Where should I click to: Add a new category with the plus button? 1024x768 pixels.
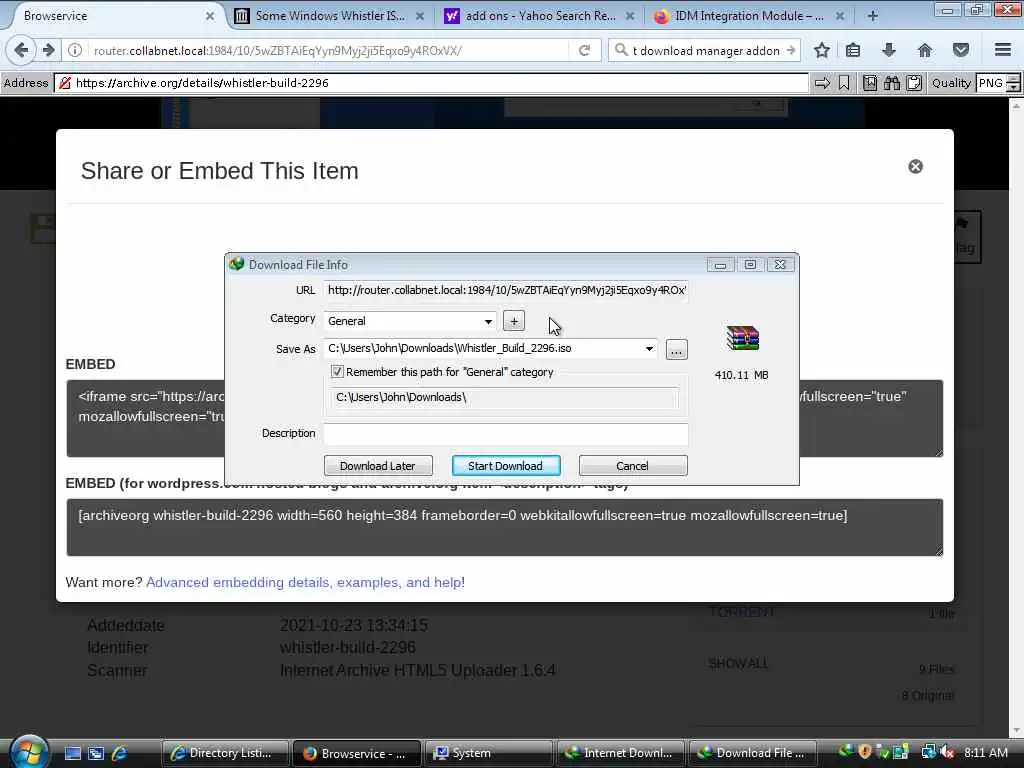514,321
